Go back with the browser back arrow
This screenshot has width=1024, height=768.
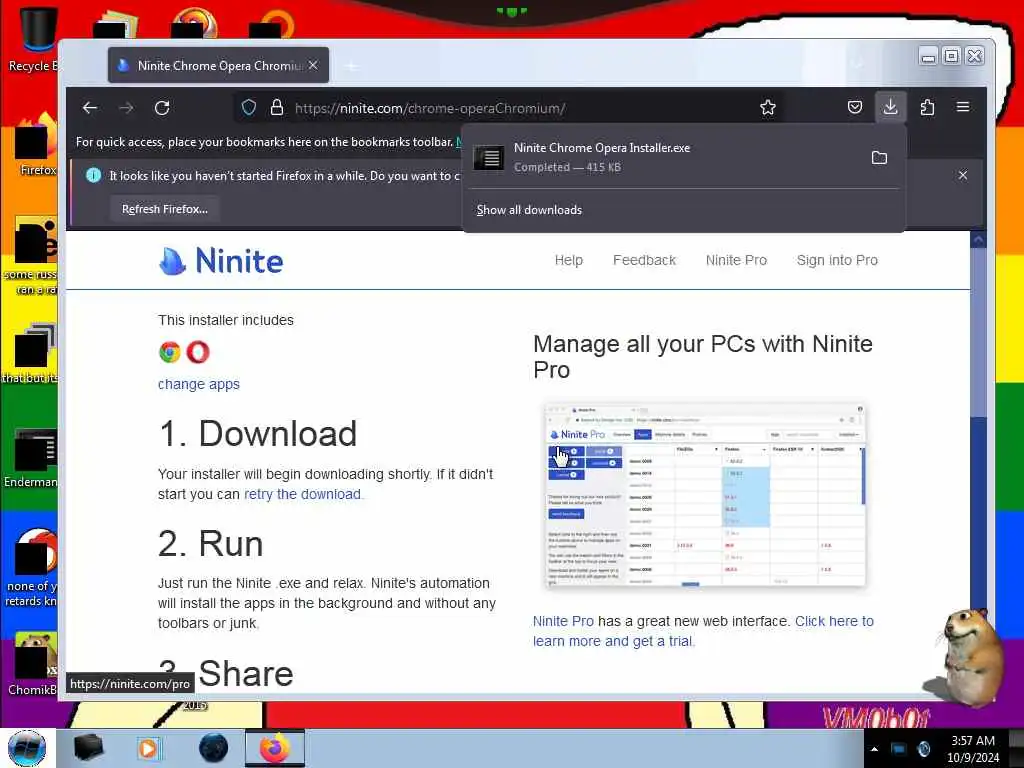click(x=89, y=108)
